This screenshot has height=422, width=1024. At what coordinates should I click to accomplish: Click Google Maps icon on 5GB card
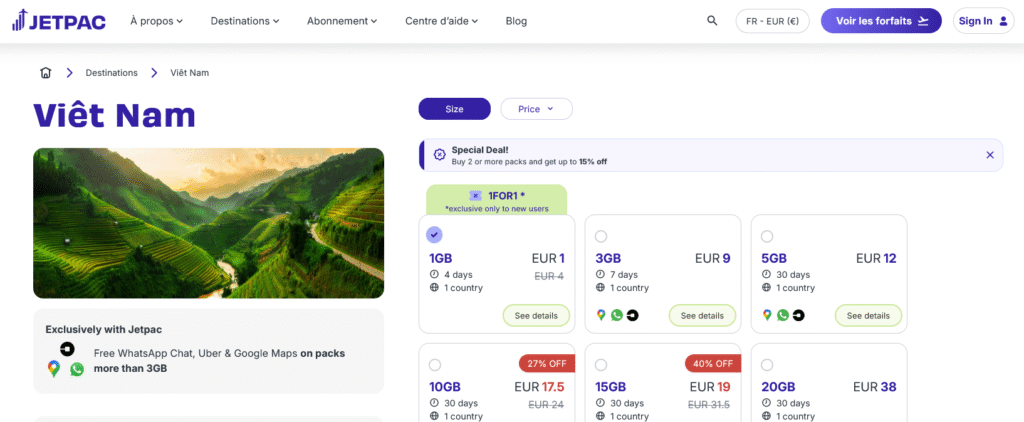pos(767,316)
